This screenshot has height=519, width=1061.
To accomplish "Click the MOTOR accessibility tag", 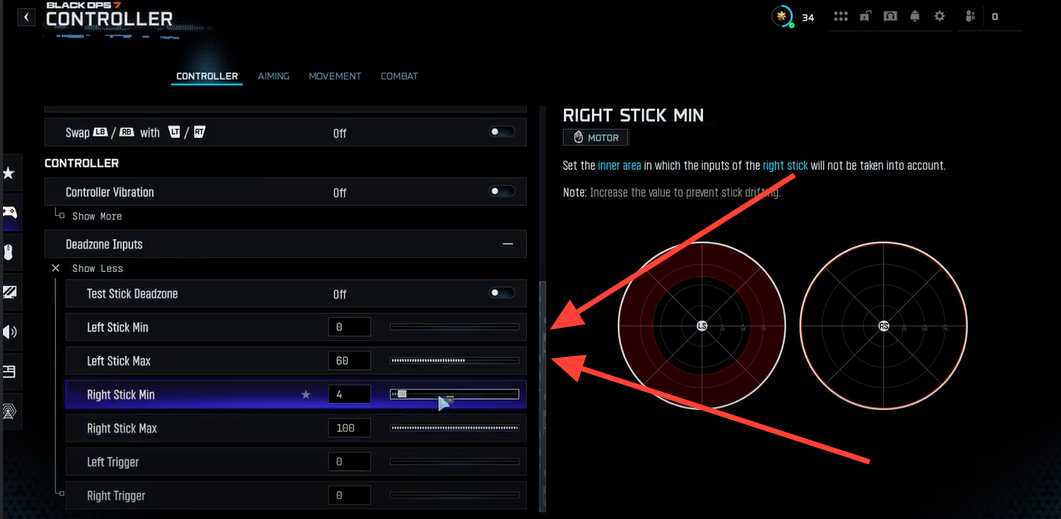I will (x=595, y=137).
